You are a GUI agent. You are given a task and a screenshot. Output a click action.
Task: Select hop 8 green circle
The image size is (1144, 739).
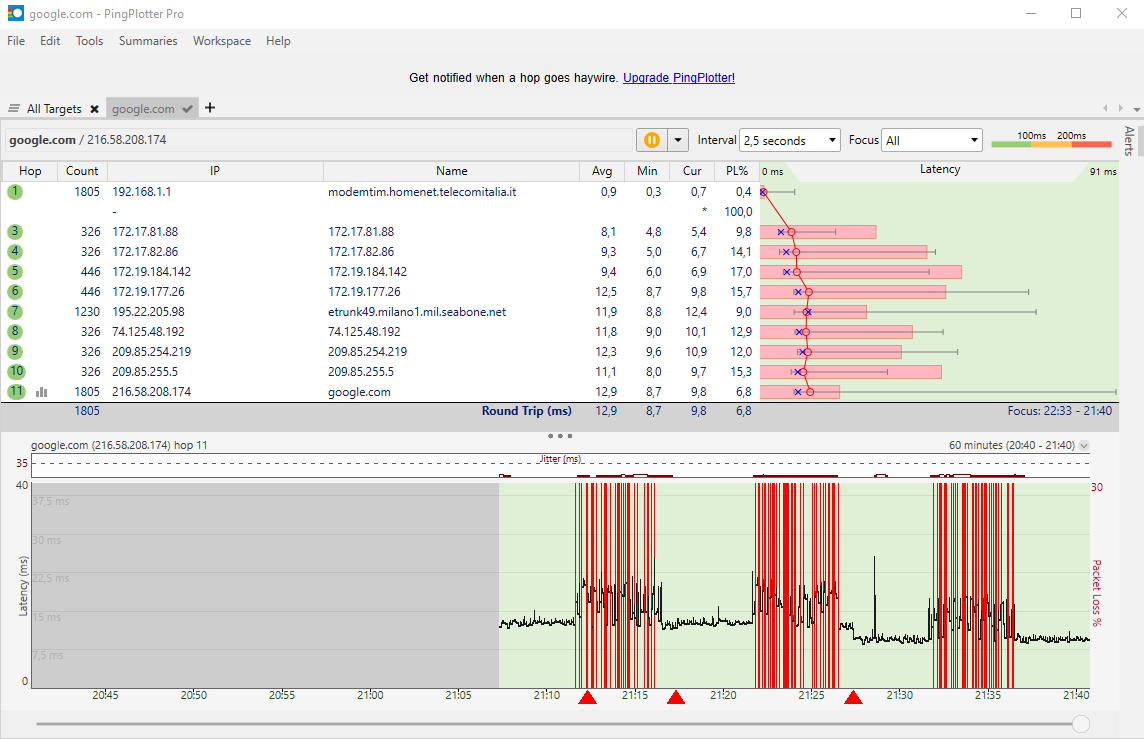pyautogui.click(x=15, y=332)
